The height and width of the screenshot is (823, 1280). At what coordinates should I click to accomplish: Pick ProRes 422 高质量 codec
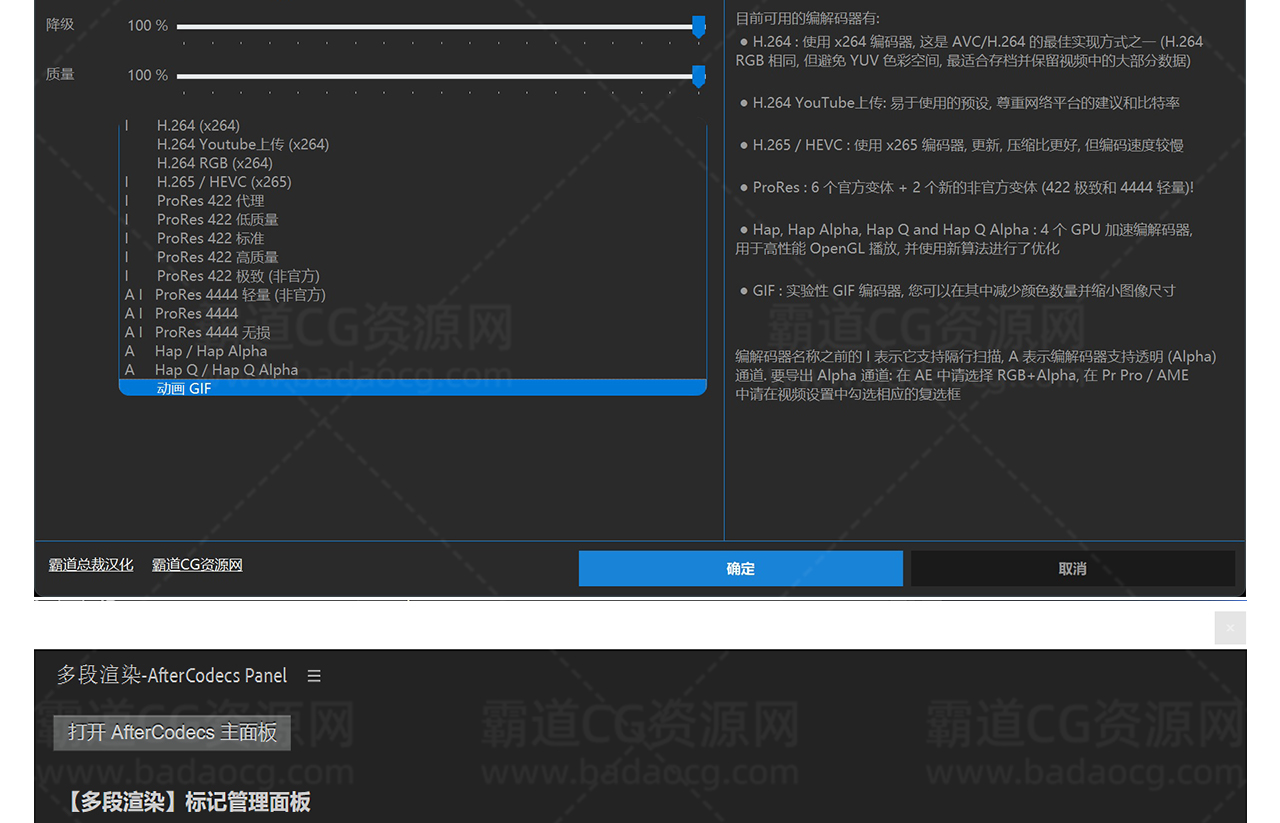click(x=217, y=257)
